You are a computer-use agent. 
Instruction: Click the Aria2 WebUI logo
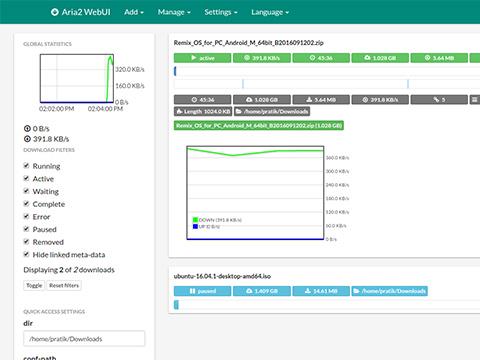click(x=80, y=12)
